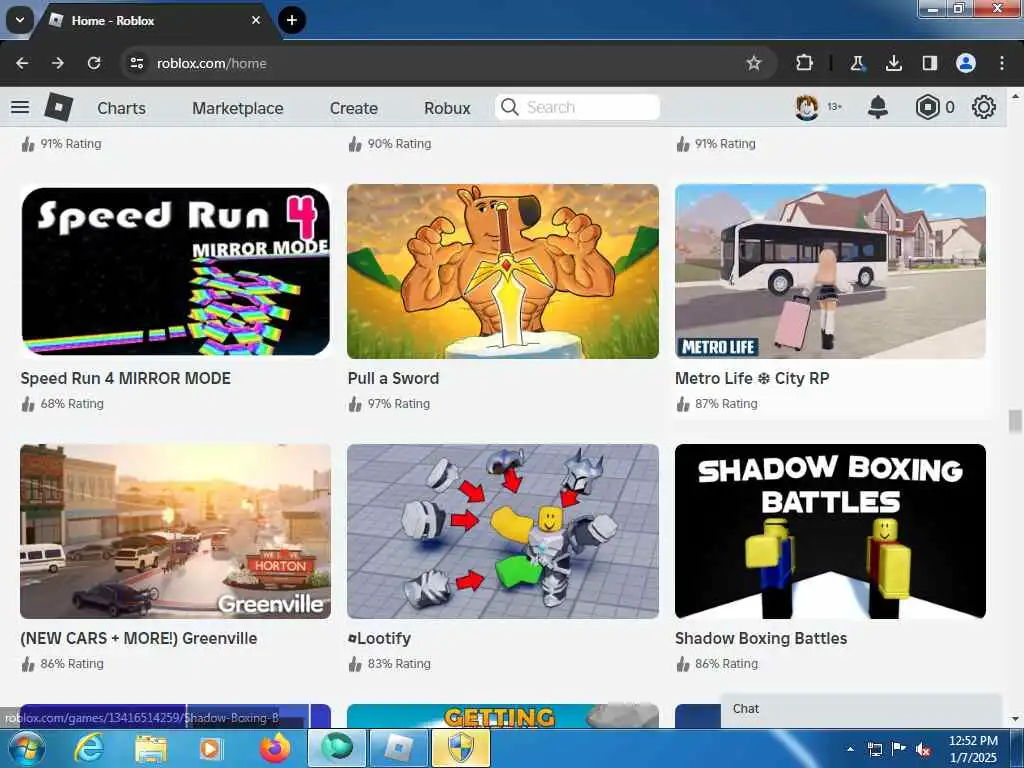Click the 68% Rating text
Viewport: 1024px width, 768px height.
72,404
